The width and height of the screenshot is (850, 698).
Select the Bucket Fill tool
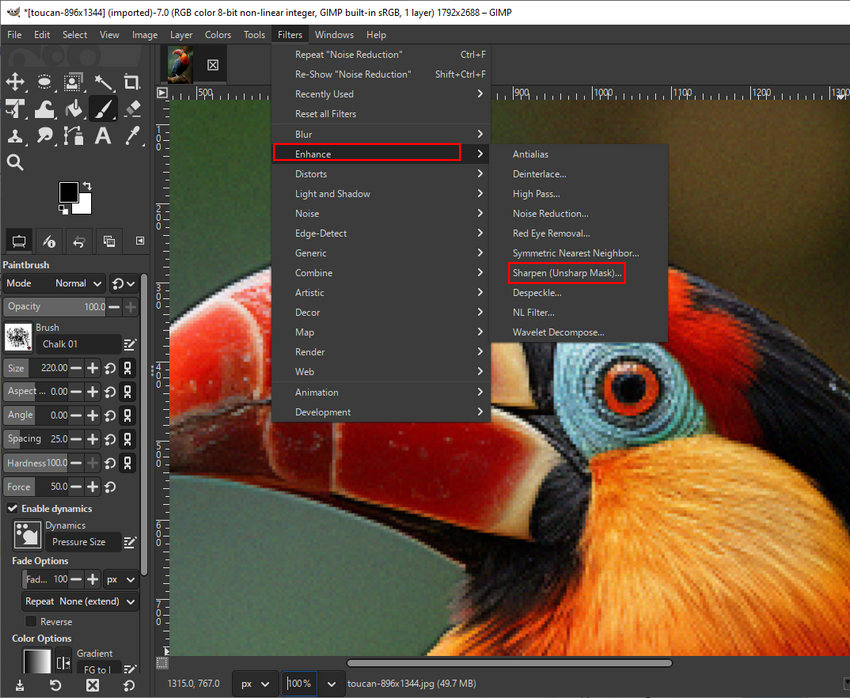[x=73, y=108]
